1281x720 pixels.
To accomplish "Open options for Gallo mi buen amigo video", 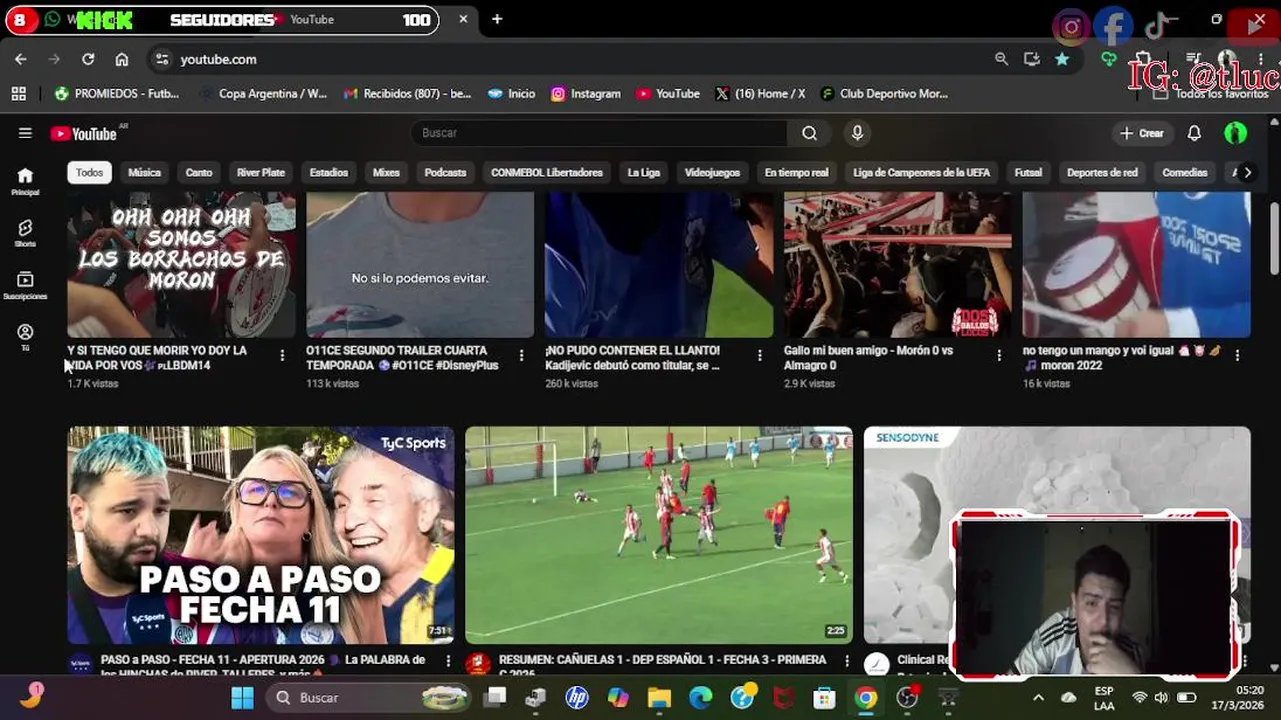I will 998,355.
